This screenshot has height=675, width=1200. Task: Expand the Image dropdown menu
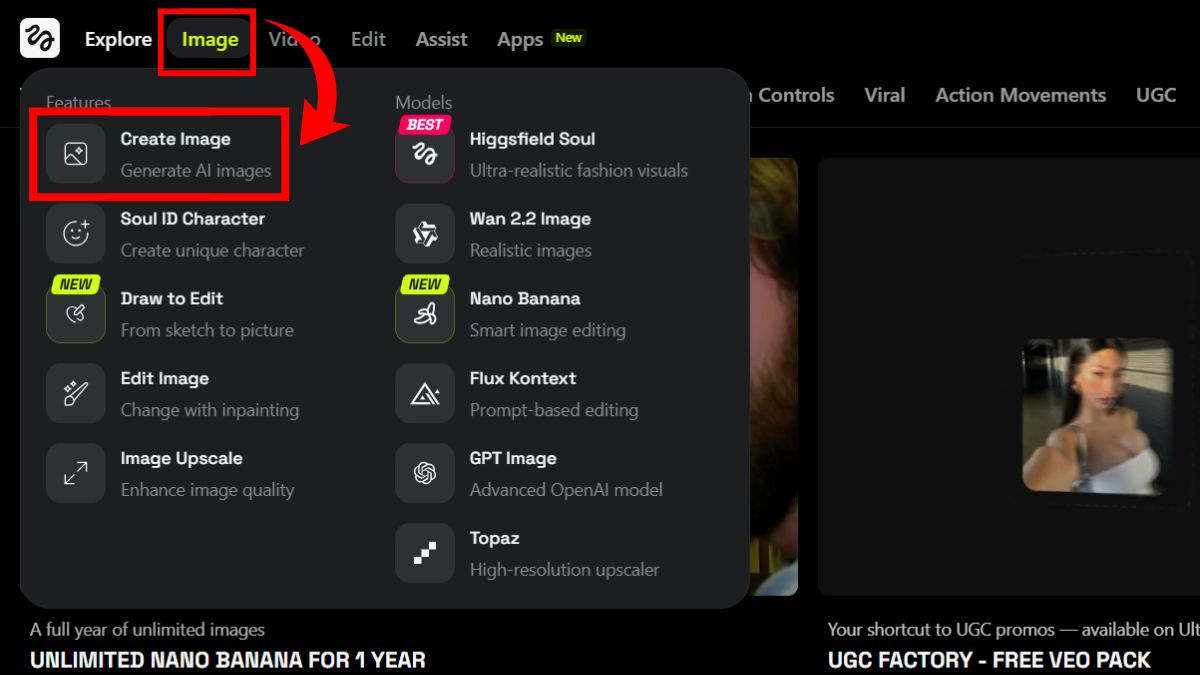coord(210,40)
